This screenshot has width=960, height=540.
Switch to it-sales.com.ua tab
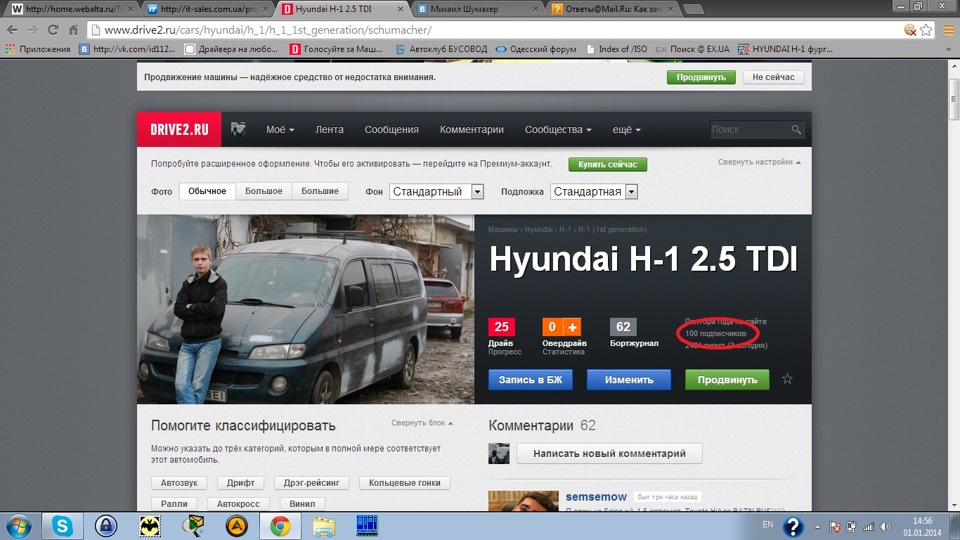(208, 9)
